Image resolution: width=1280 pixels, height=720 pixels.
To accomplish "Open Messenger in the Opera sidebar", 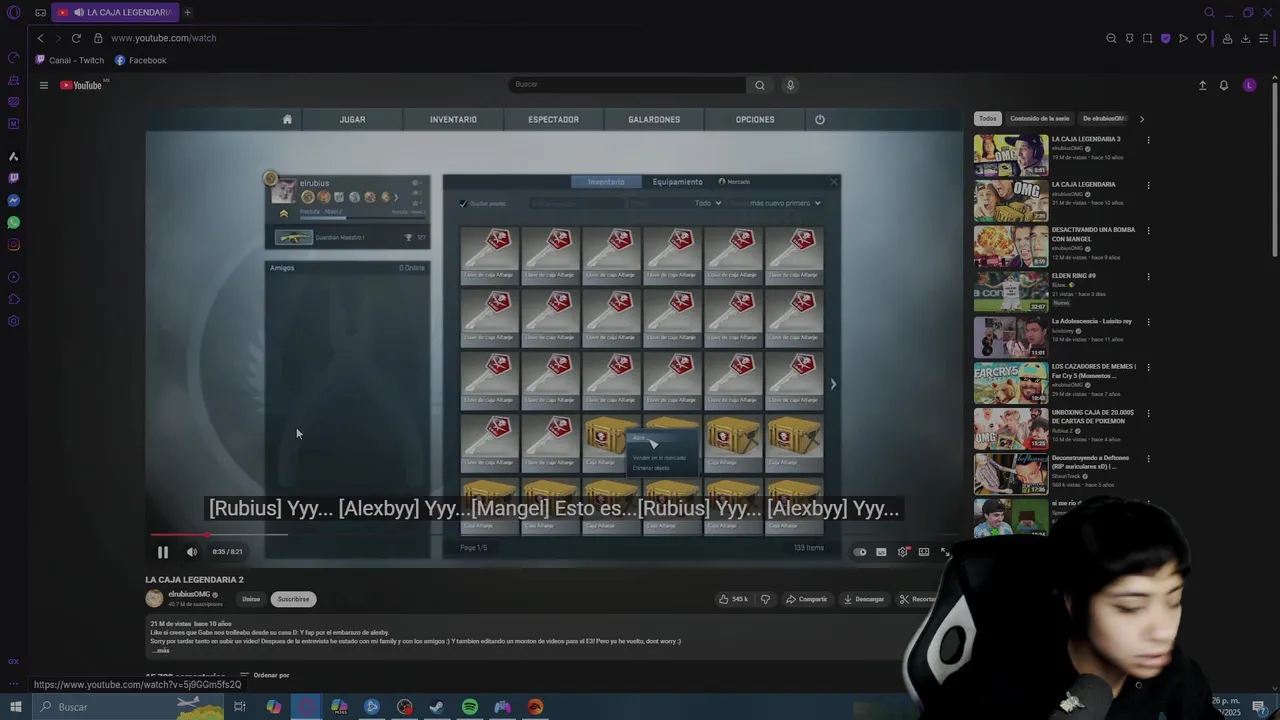I will coord(13,200).
